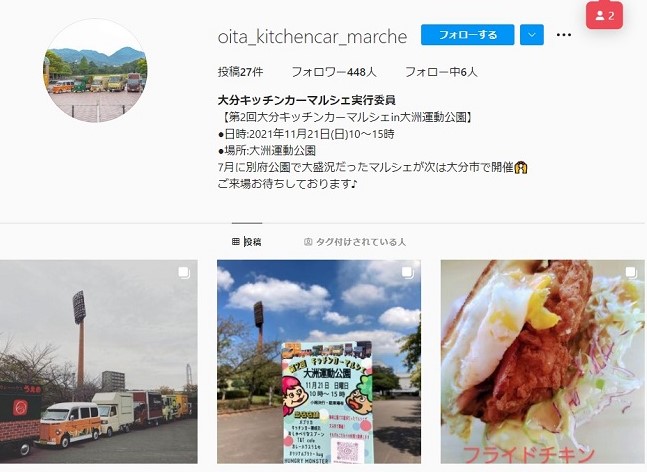Open the kitchen cars lineup photo post

[x=99, y=361]
